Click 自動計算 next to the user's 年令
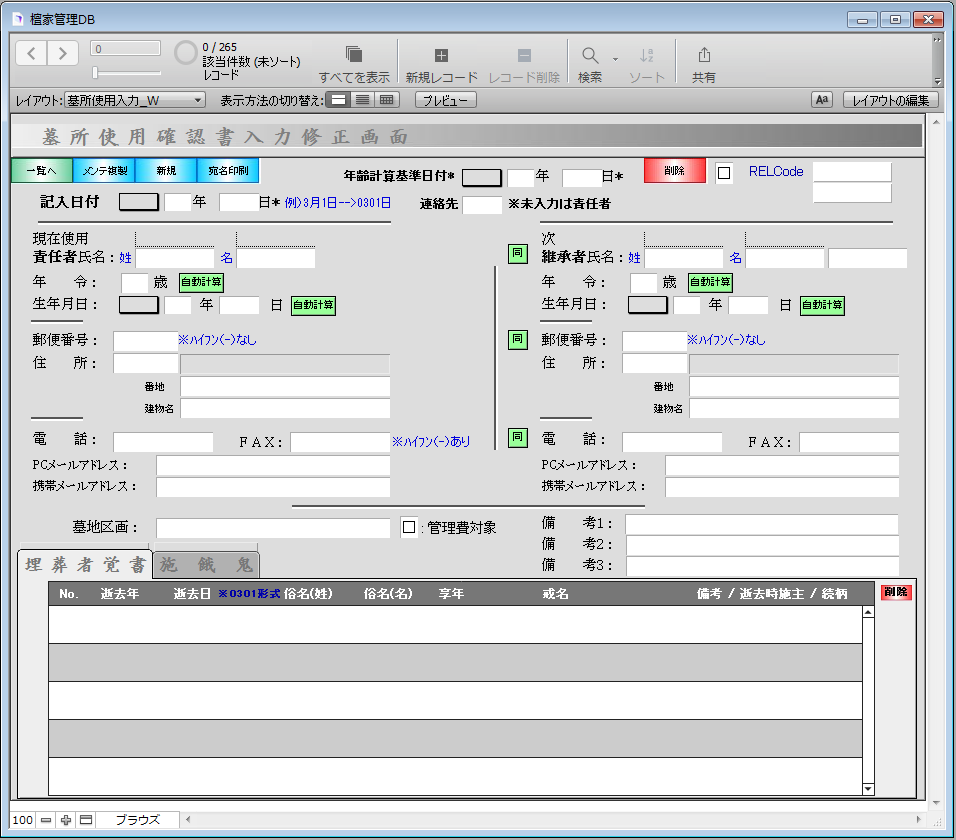 201,282
